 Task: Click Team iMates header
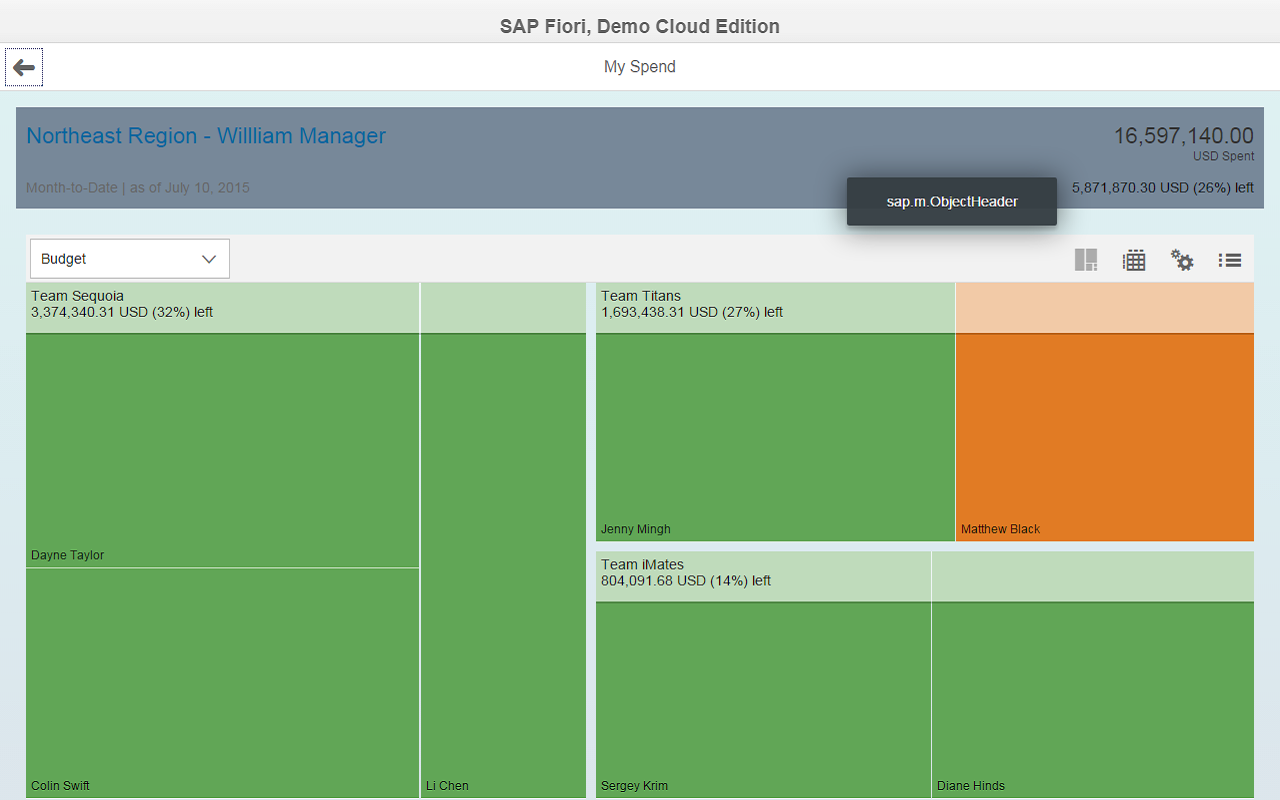click(x=643, y=565)
